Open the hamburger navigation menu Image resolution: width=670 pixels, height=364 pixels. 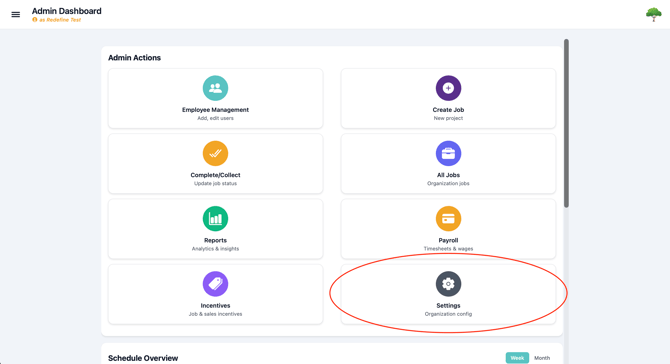point(15,15)
